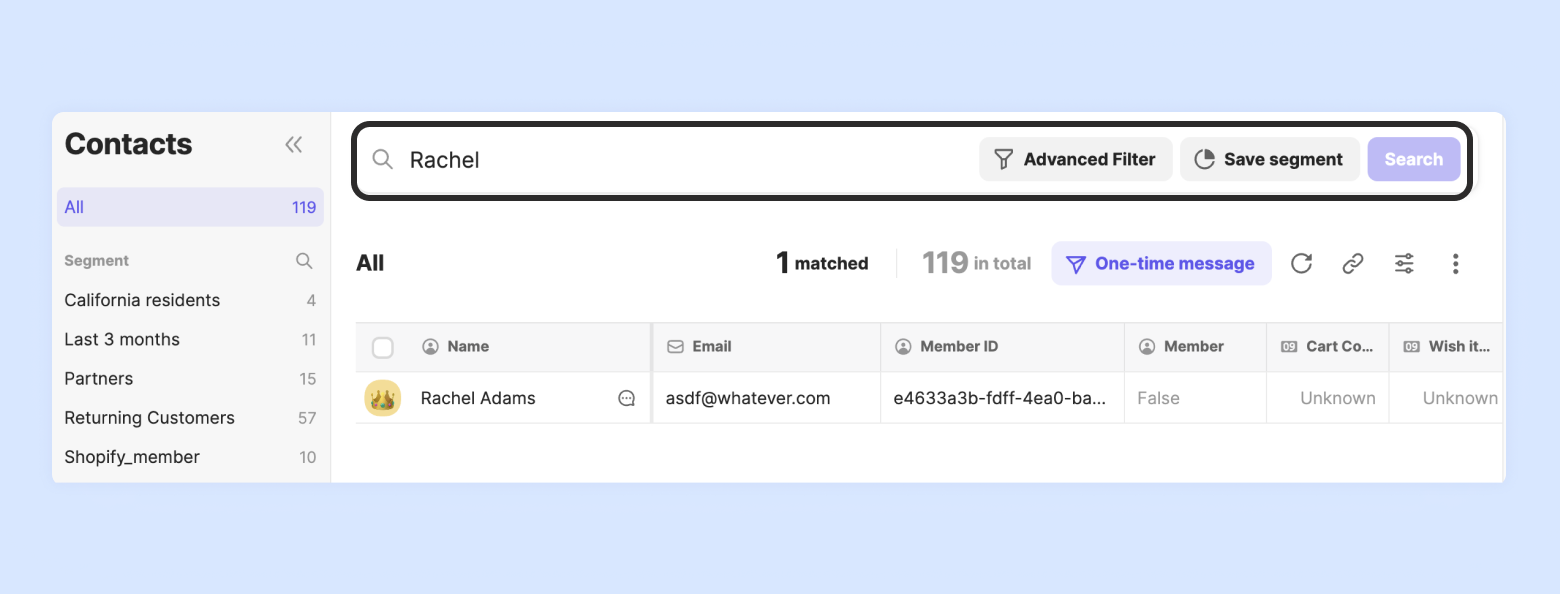Select the All contacts segment
The height and width of the screenshot is (594, 1560).
pos(190,207)
